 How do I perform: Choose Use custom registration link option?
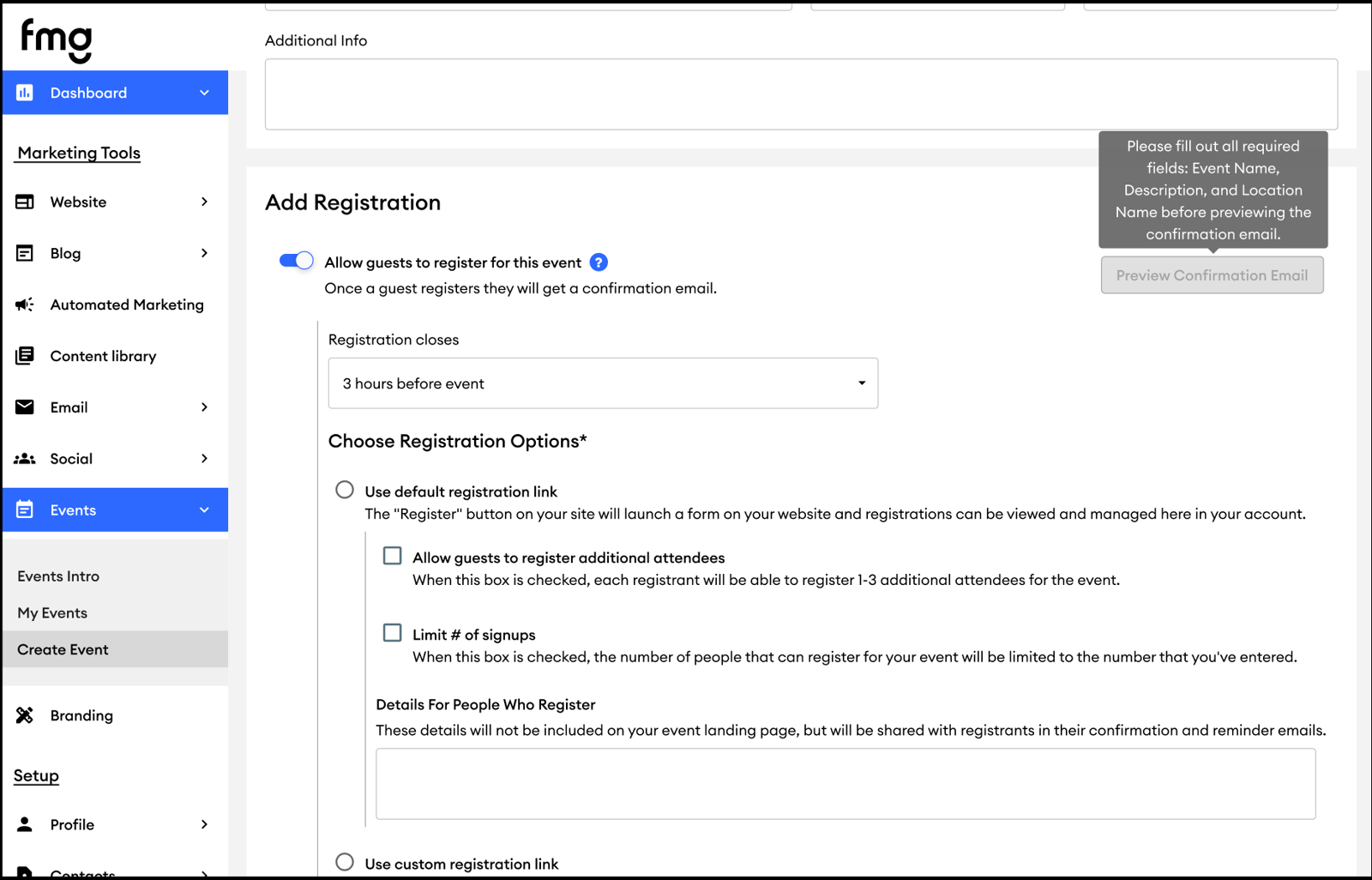click(x=345, y=862)
